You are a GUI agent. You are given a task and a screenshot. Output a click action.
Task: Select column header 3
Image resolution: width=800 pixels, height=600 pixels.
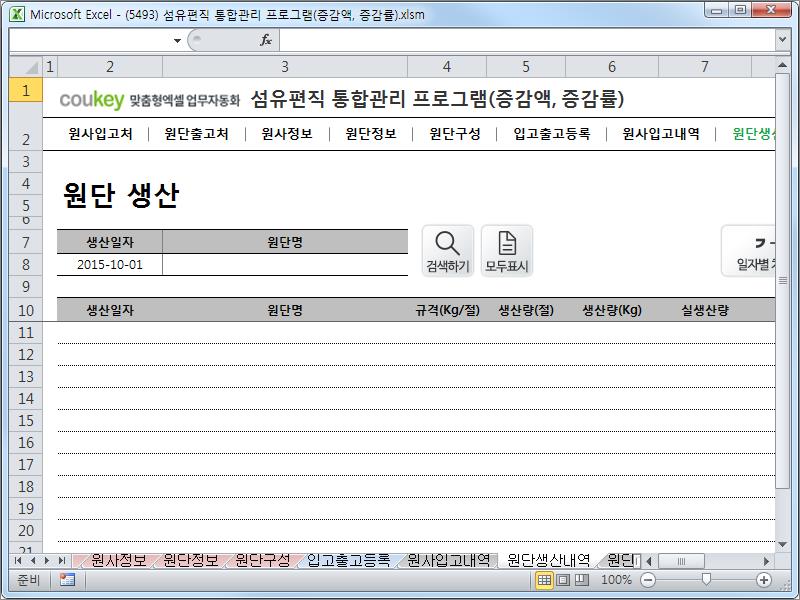click(x=285, y=66)
